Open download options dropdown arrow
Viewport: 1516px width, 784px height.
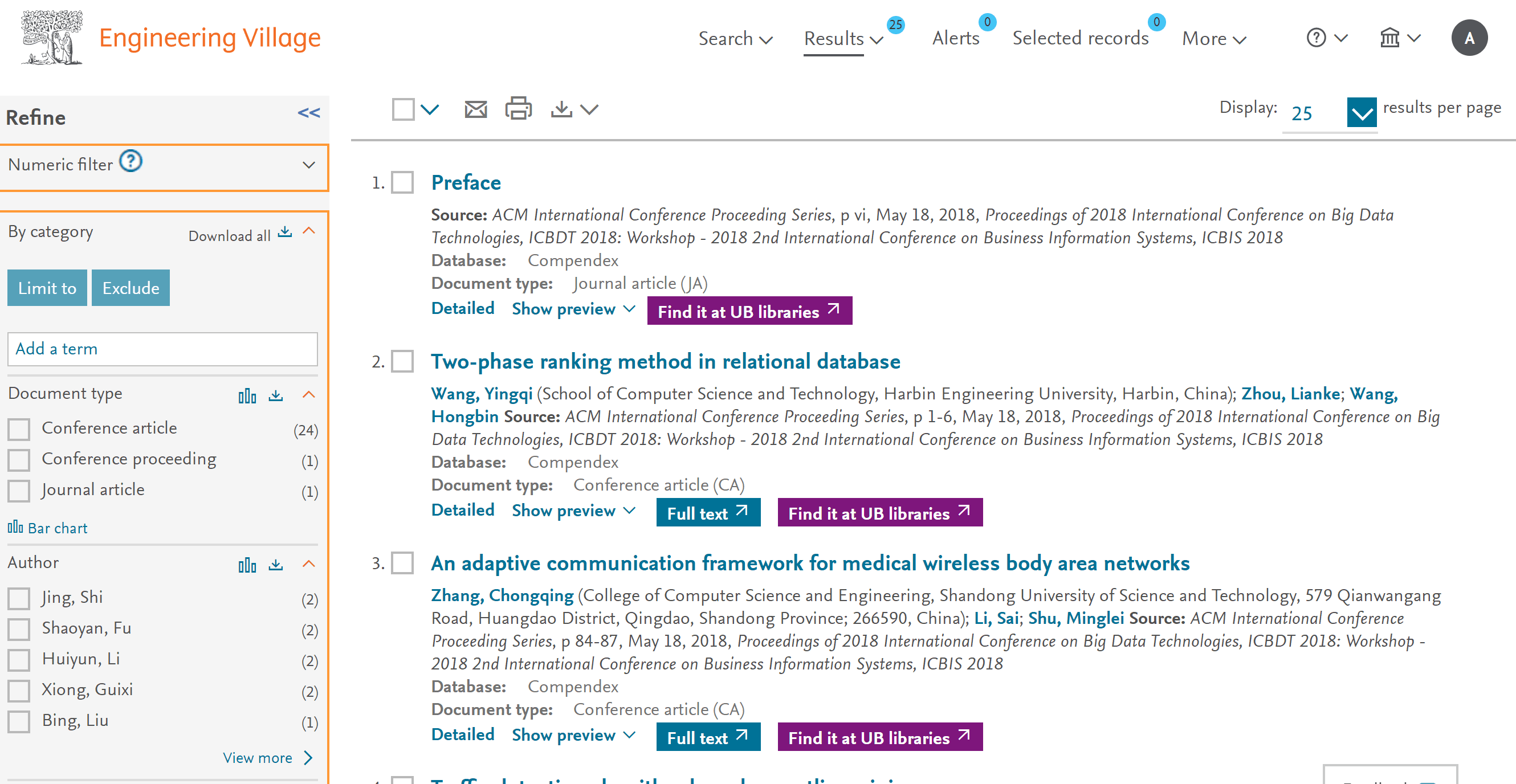tap(589, 110)
